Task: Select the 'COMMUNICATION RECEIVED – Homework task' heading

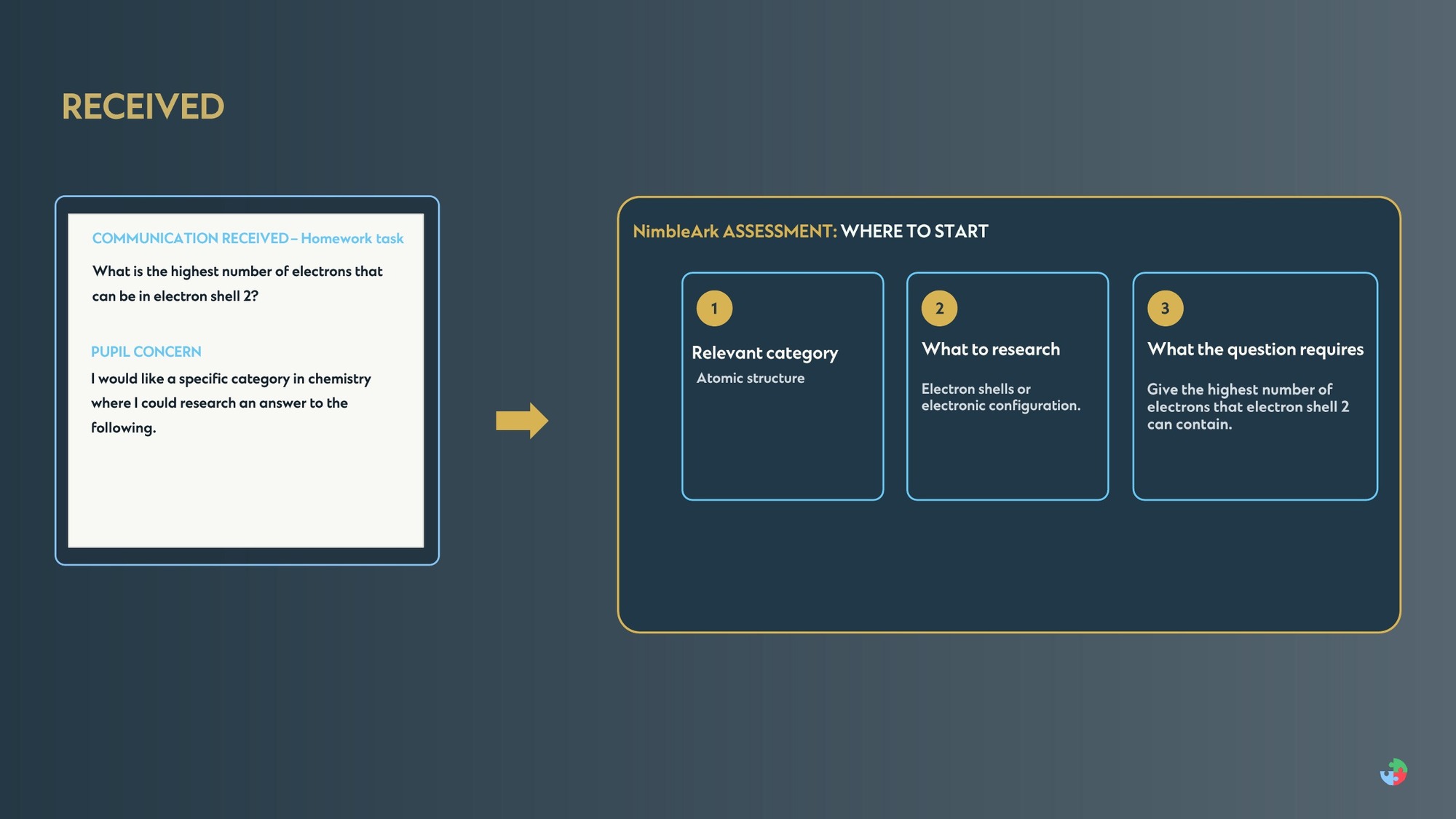Action: pos(248,238)
